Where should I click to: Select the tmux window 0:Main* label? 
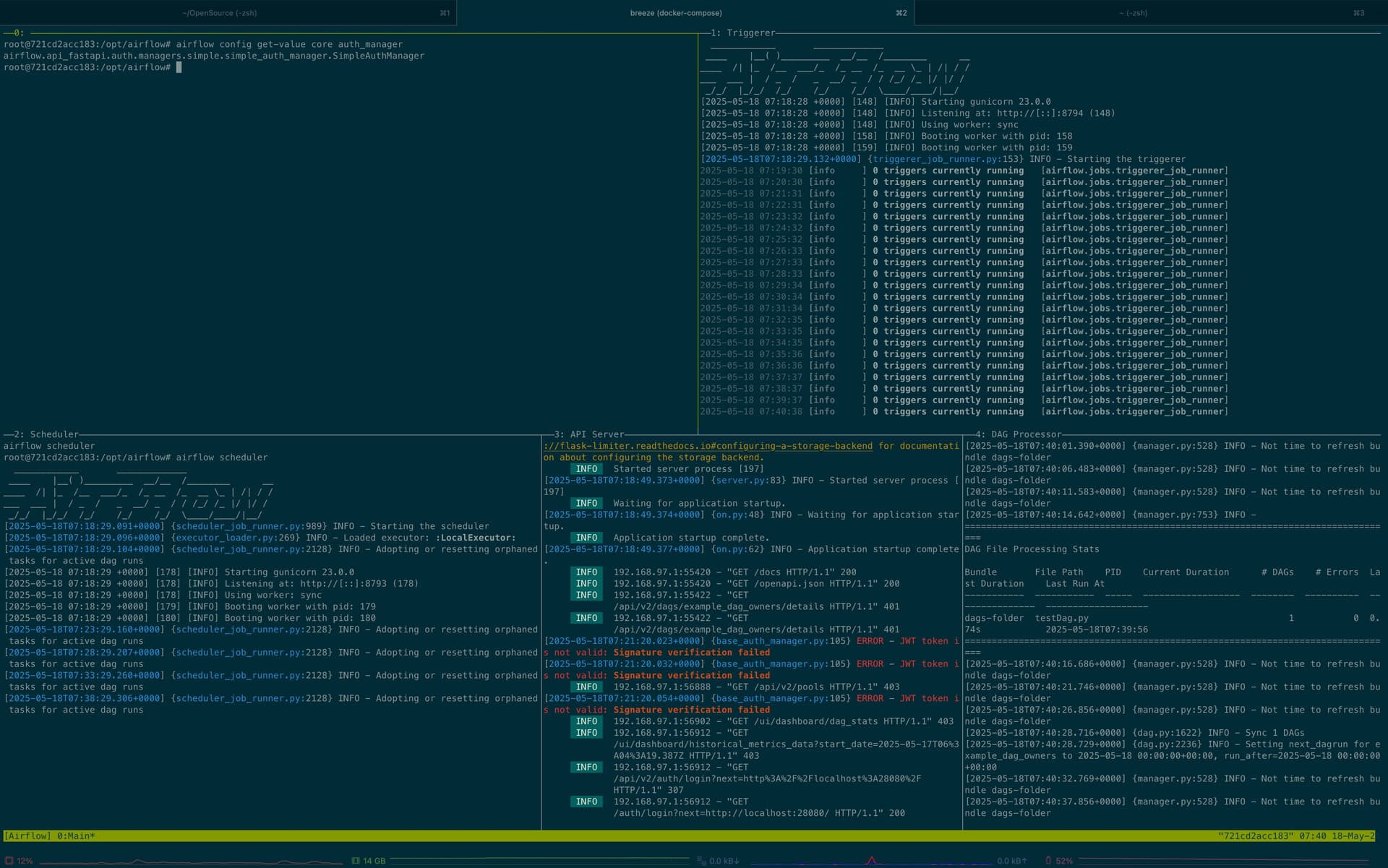pos(76,836)
